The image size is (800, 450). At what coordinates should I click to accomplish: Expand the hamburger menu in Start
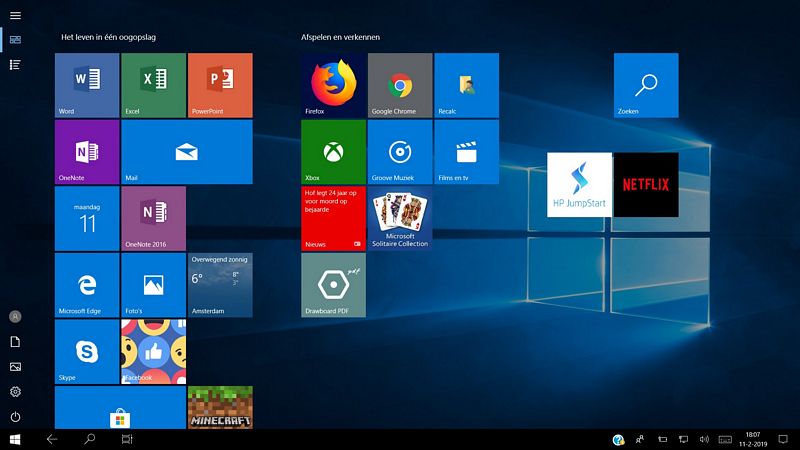pos(15,15)
